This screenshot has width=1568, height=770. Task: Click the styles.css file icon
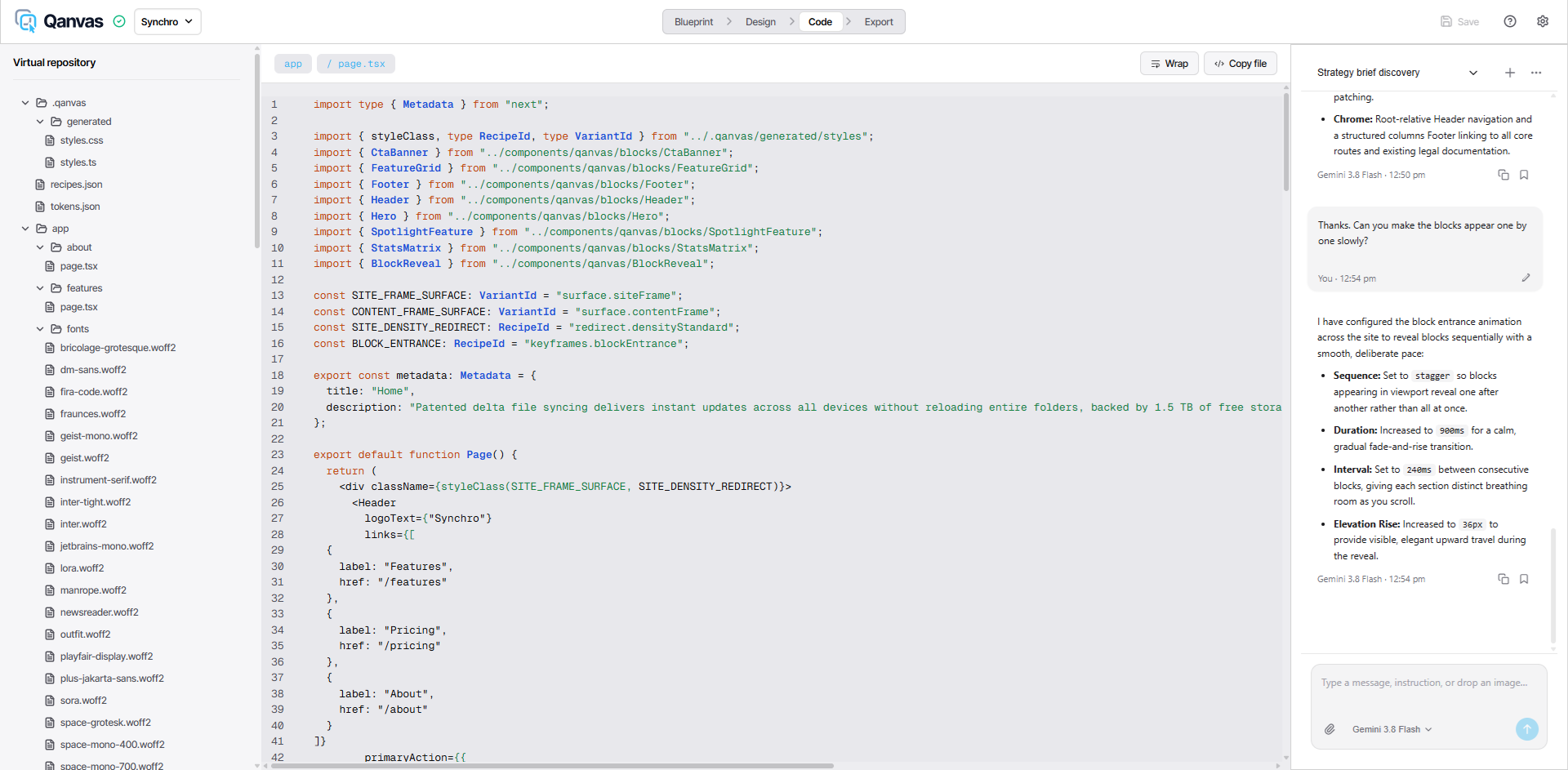point(50,140)
